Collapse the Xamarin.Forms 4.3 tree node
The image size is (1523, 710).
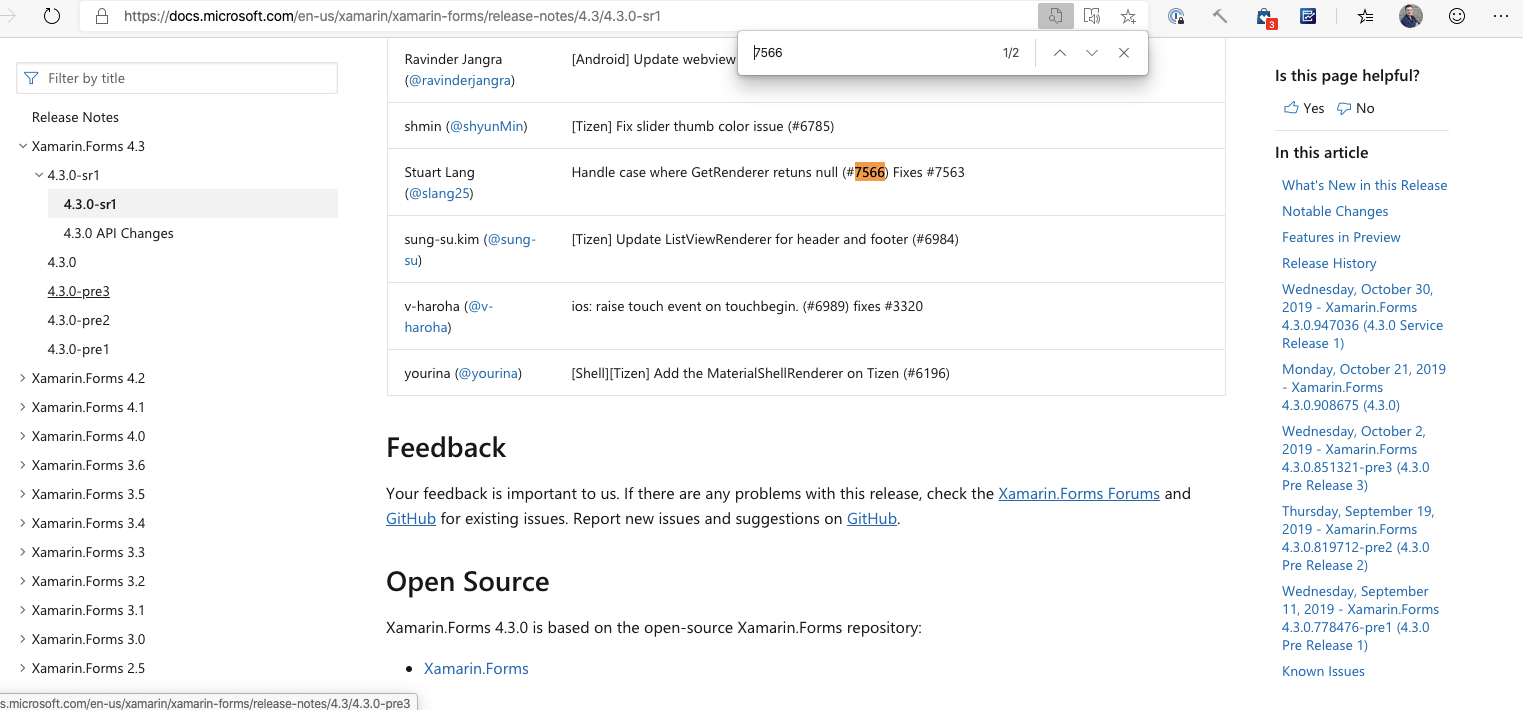(23, 146)
